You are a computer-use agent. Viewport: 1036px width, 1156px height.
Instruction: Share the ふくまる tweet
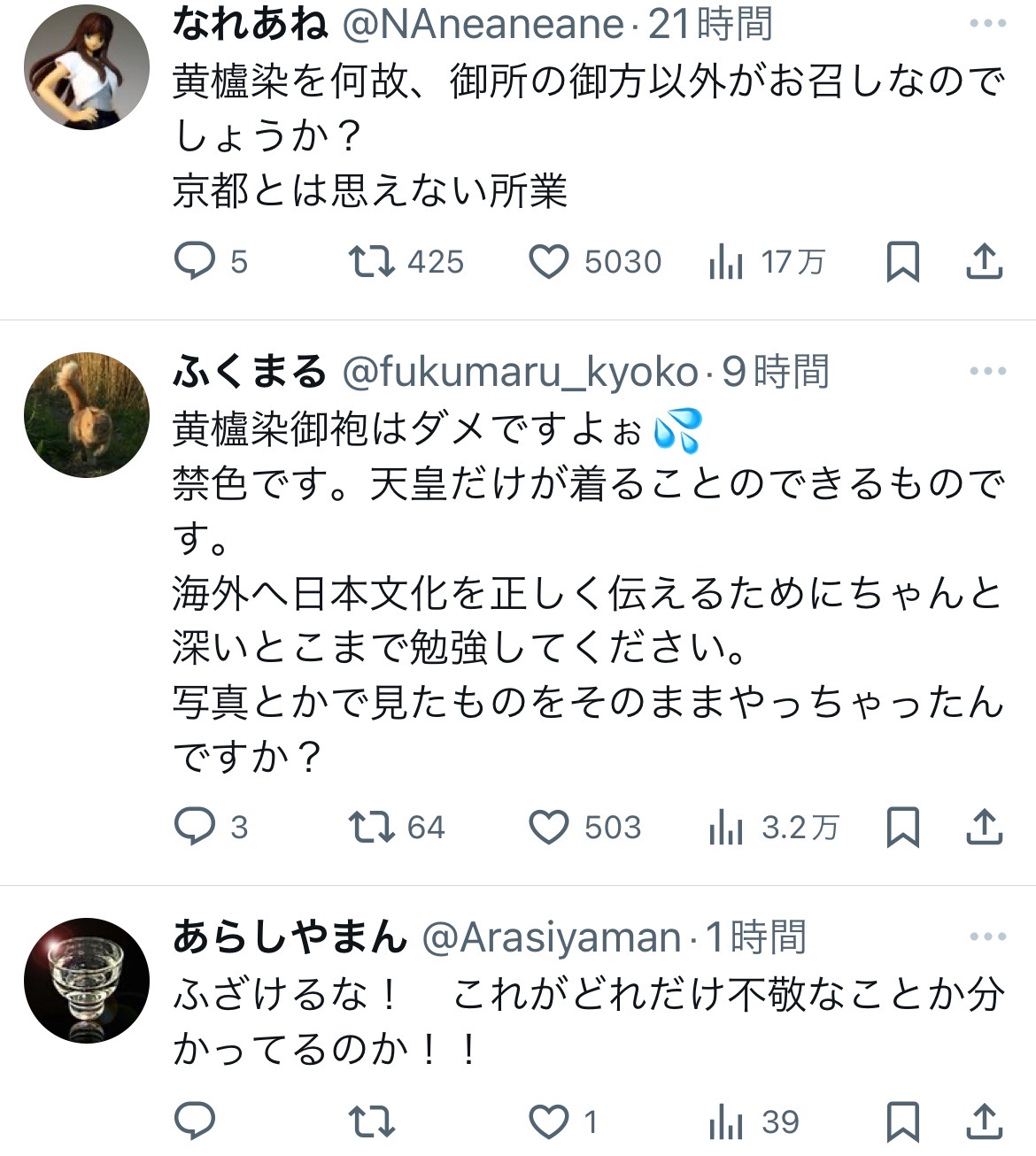pyautogui.click(x=984, y=827)
